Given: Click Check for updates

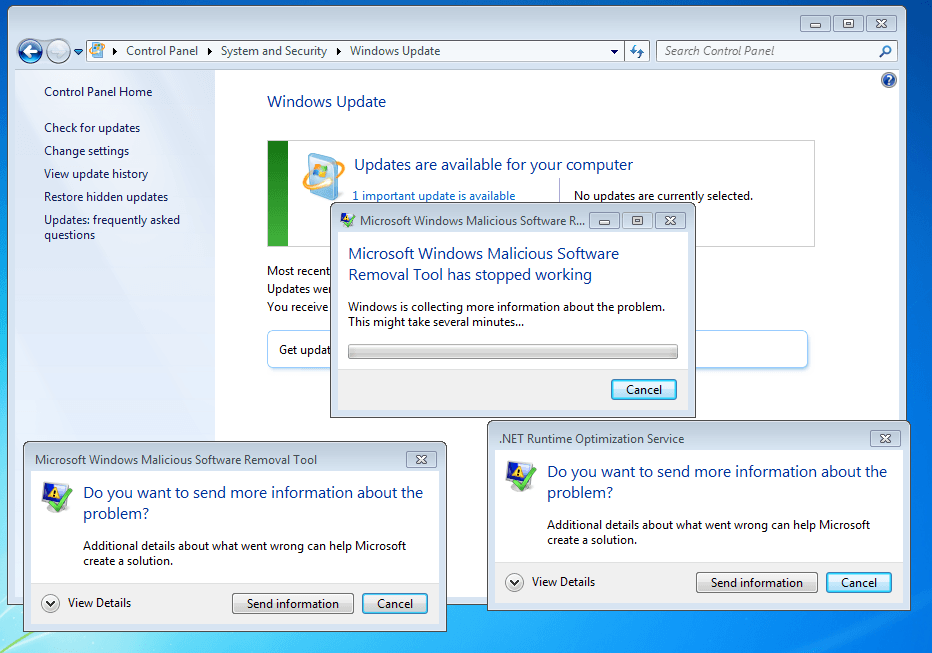Looking at the screenshot, I should coord(92,128).
